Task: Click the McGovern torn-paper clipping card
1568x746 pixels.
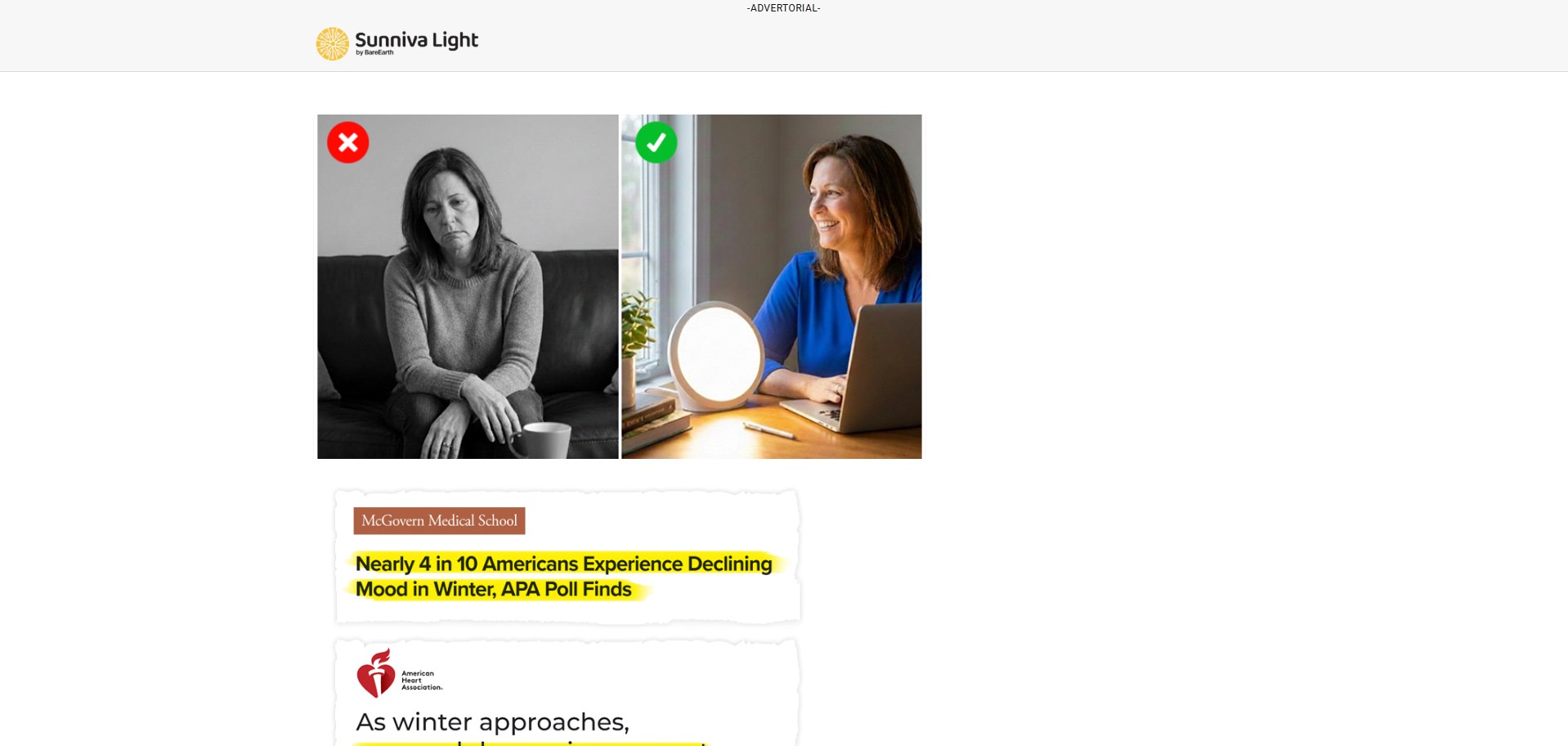Action: [x=567, y=557]
